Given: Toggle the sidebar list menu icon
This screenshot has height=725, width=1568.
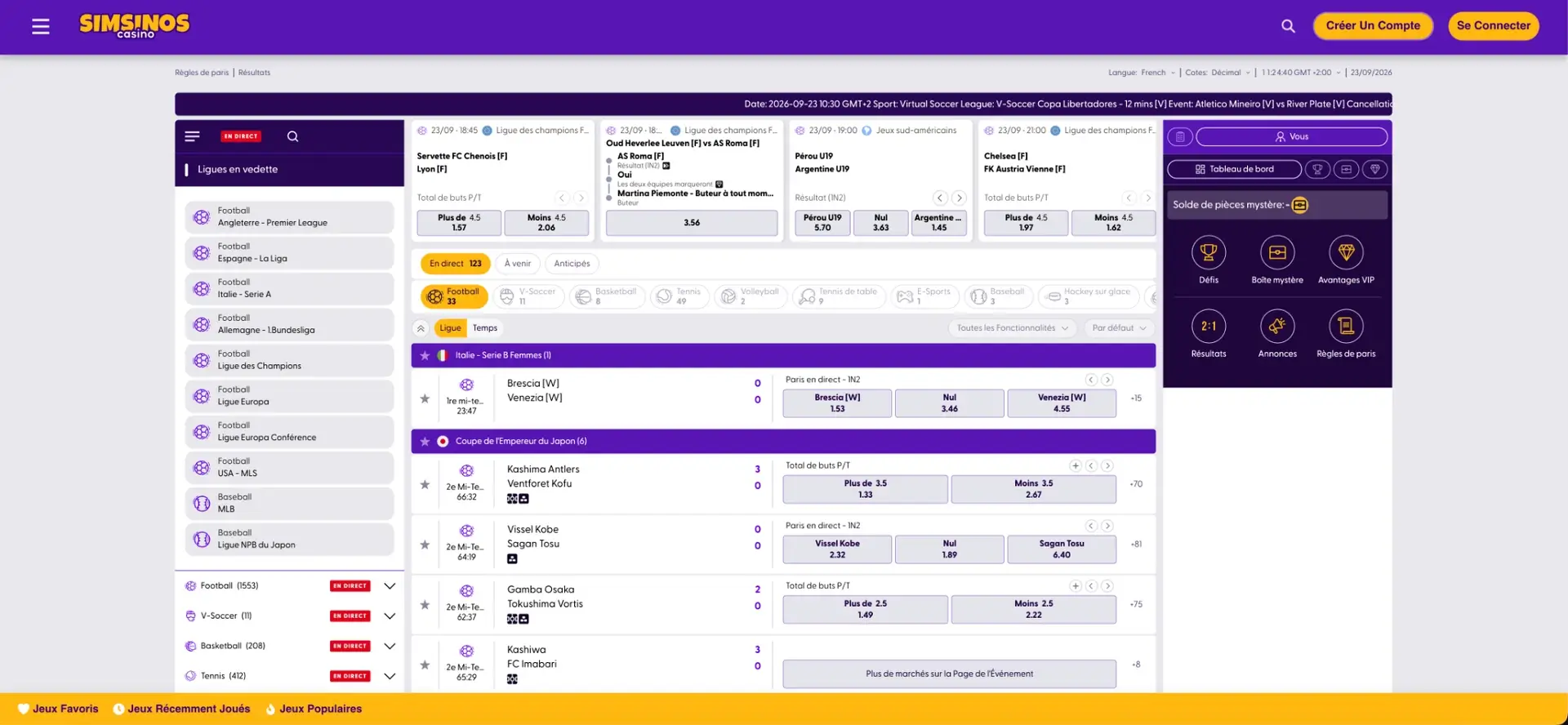Looking at the screenshot, I should (192, 136).
